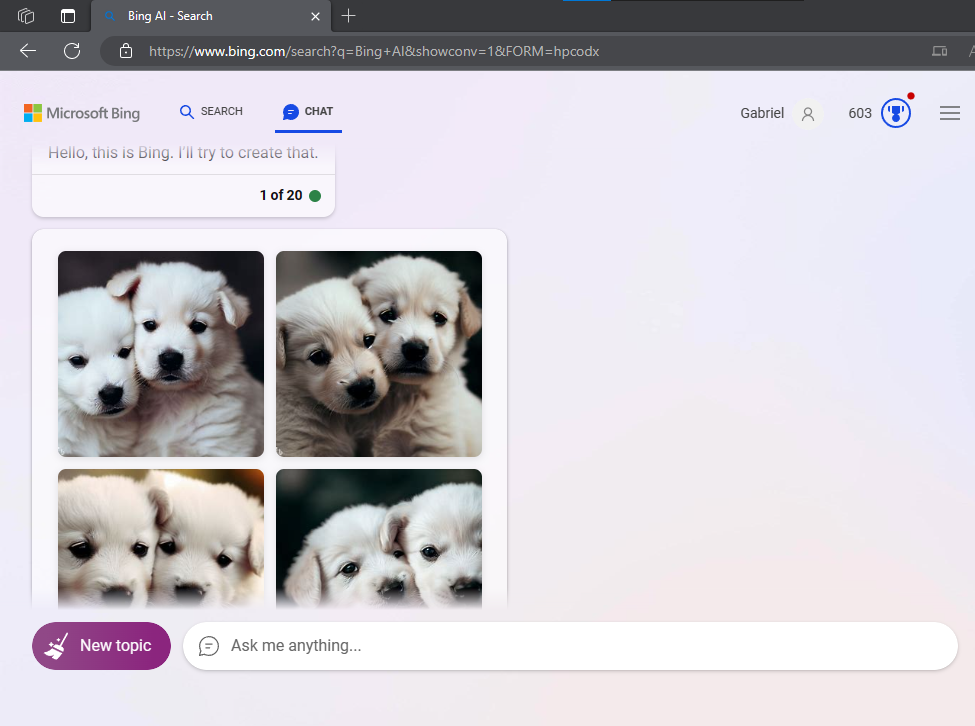
Task: Open the top-right cream puppies image
Action: (379, 354)
